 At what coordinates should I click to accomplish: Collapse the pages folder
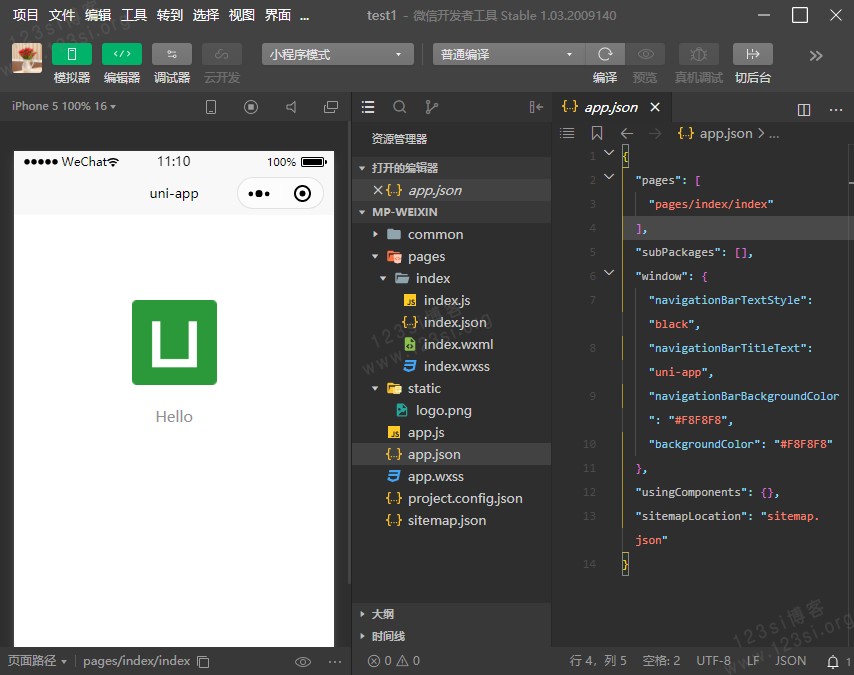tap(451, 256)
